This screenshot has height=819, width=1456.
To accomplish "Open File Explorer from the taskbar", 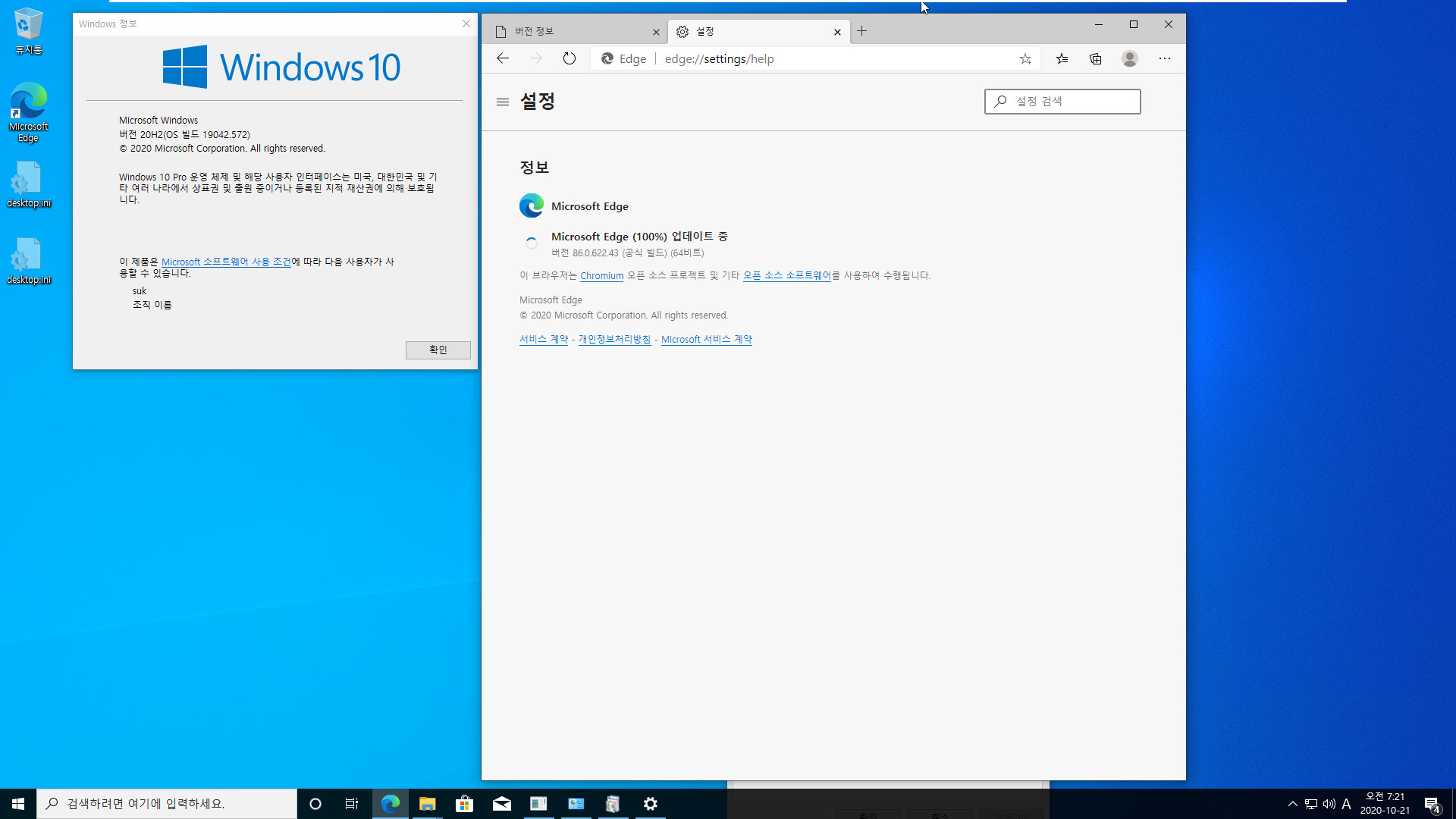I will pyautogui.click(x=428, y=804).
